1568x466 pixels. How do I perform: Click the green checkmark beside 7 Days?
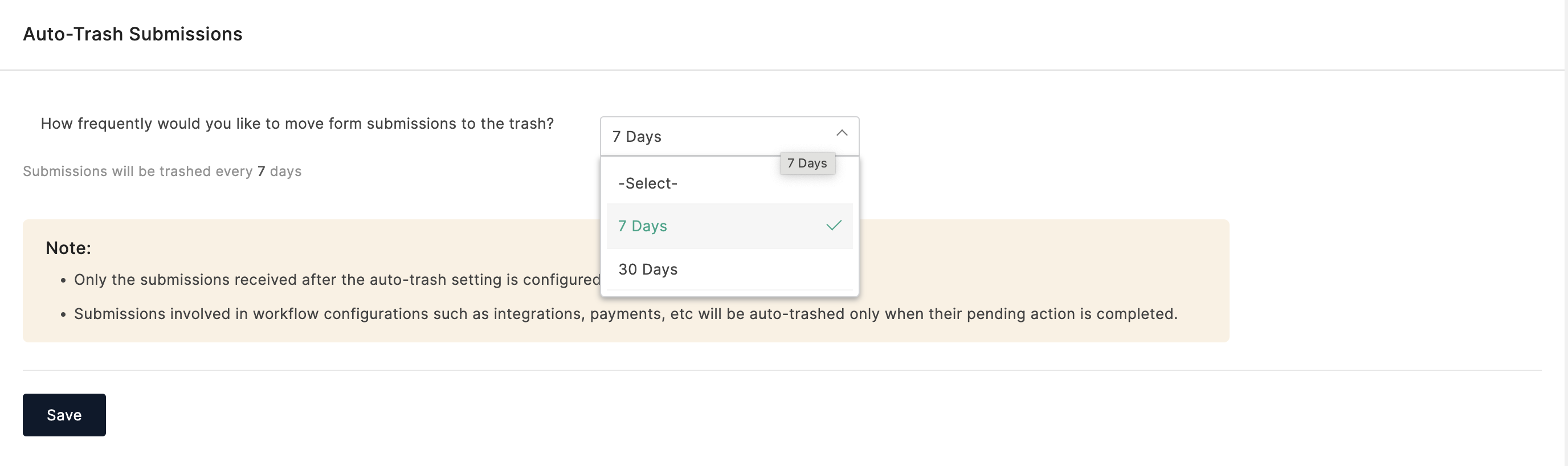tap(834, 226)
